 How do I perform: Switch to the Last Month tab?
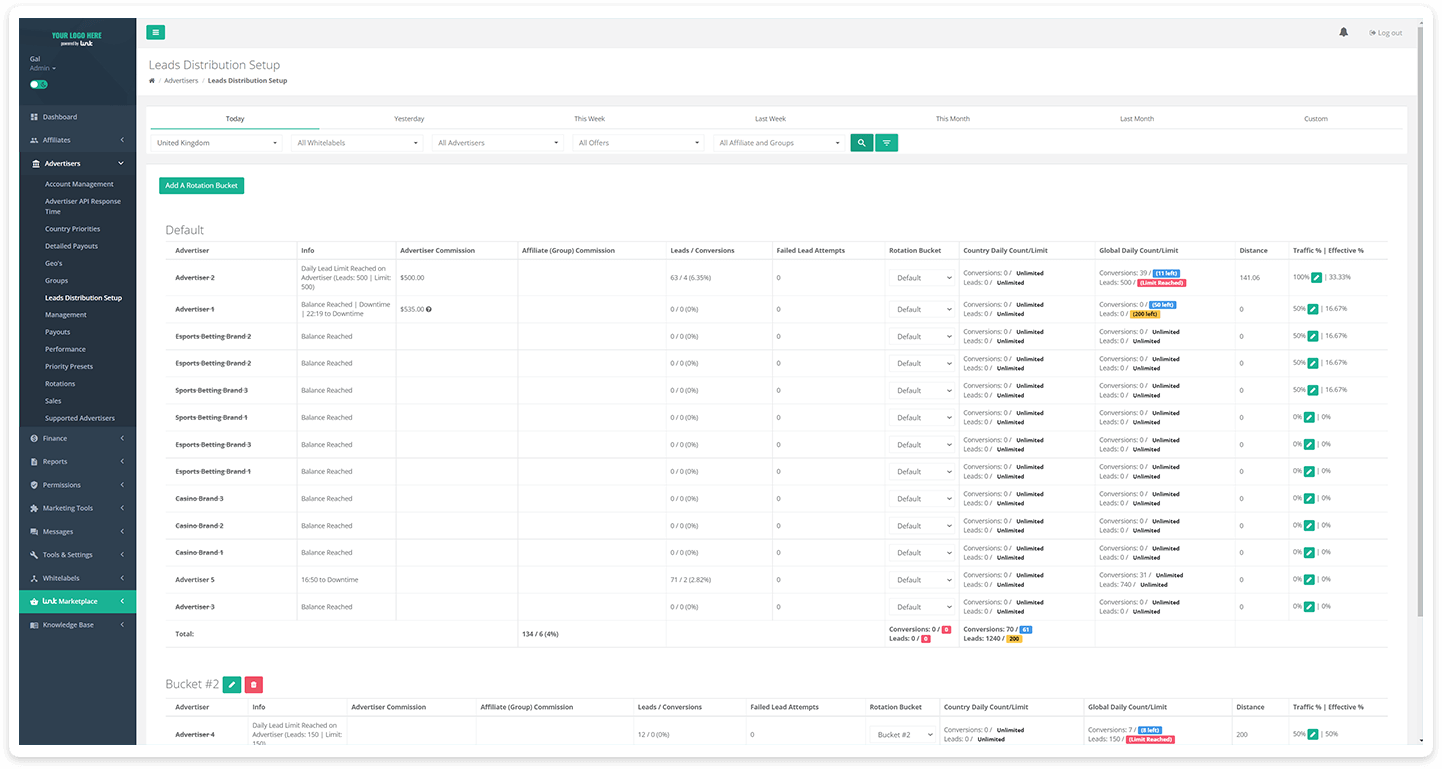(x=1136, y=119)
